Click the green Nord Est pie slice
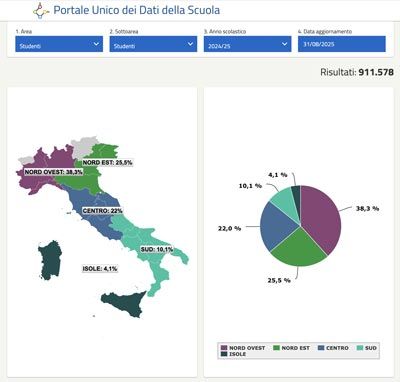The image size is (400, 382). [x=298, y=248]
